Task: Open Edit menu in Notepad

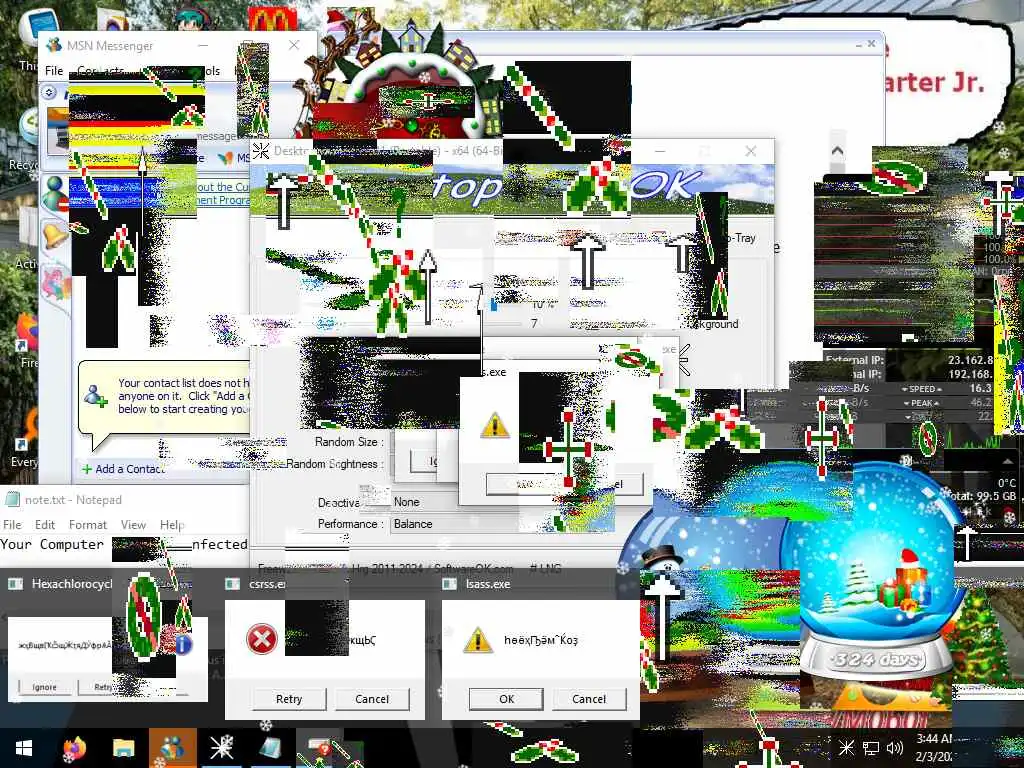Action: (x=45, y=524)
